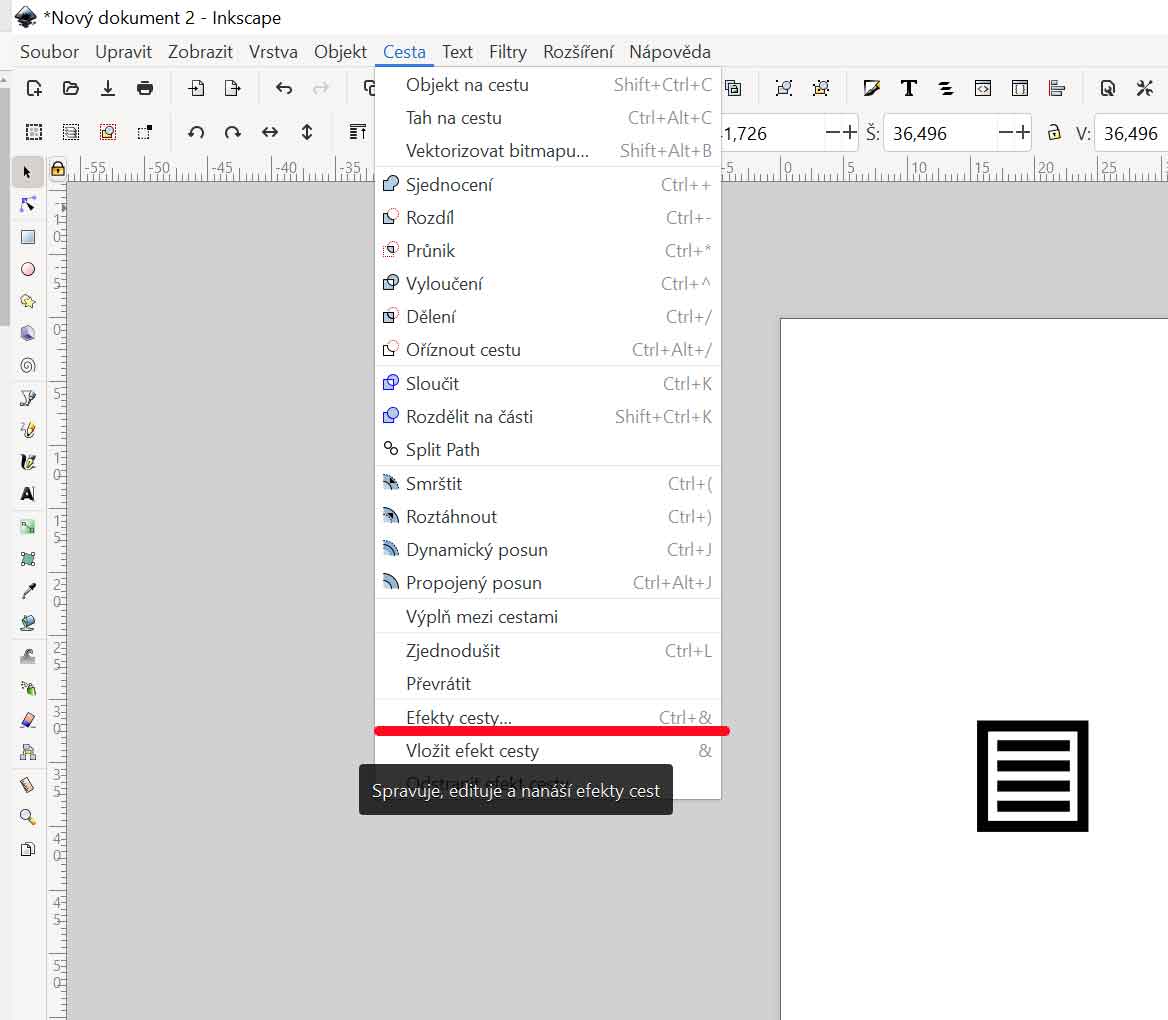
Task: Activate the Calligraphy pen tool
Action: click(28, 462)
